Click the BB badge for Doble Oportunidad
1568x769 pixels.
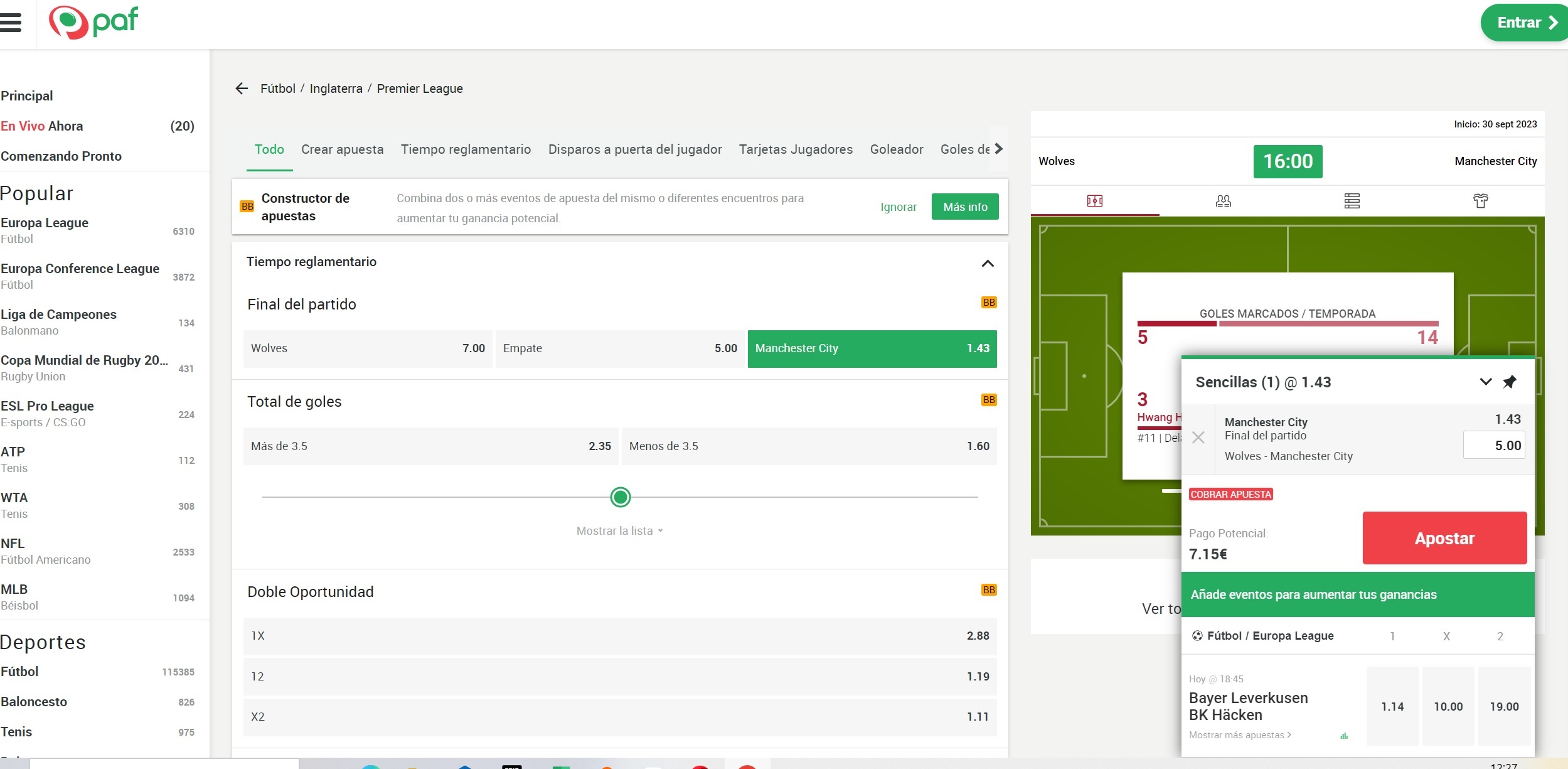[x=989, y=590]
